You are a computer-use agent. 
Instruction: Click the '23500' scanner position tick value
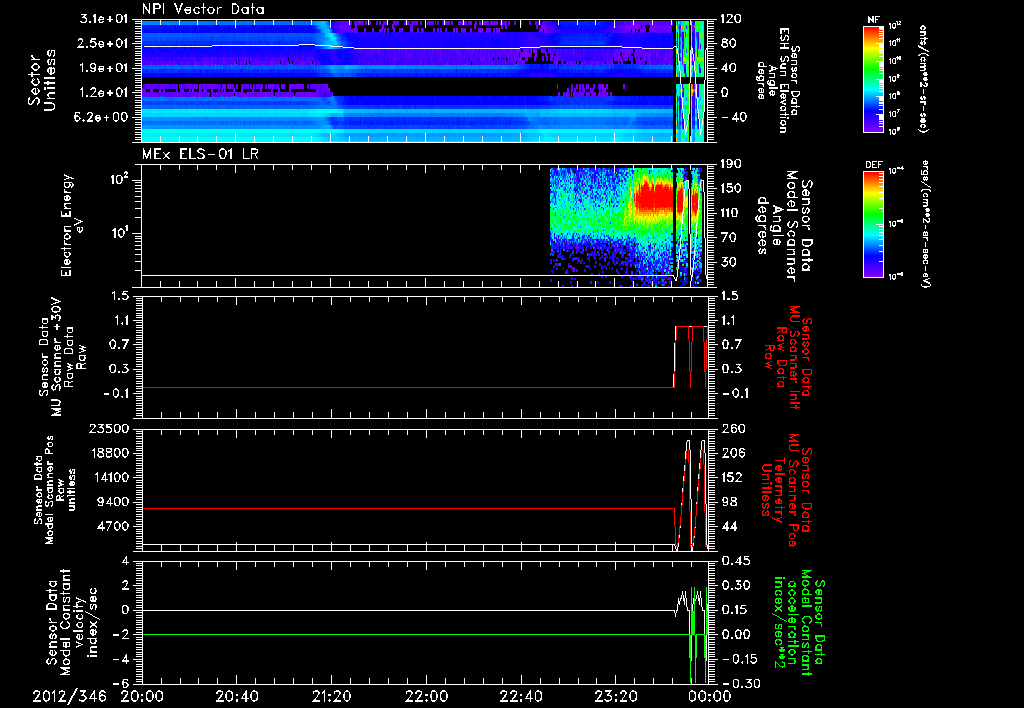coord(109,429)
